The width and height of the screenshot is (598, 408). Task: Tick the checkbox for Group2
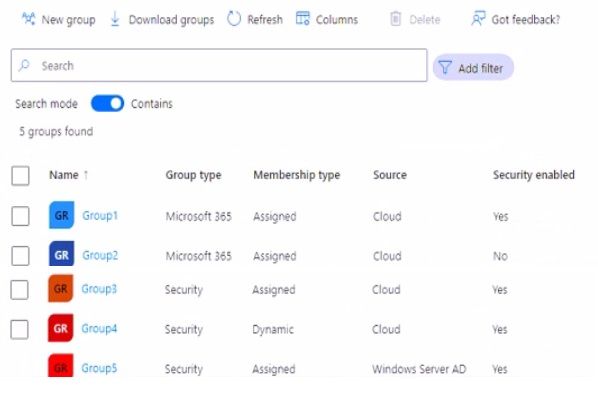coord(20,256)
